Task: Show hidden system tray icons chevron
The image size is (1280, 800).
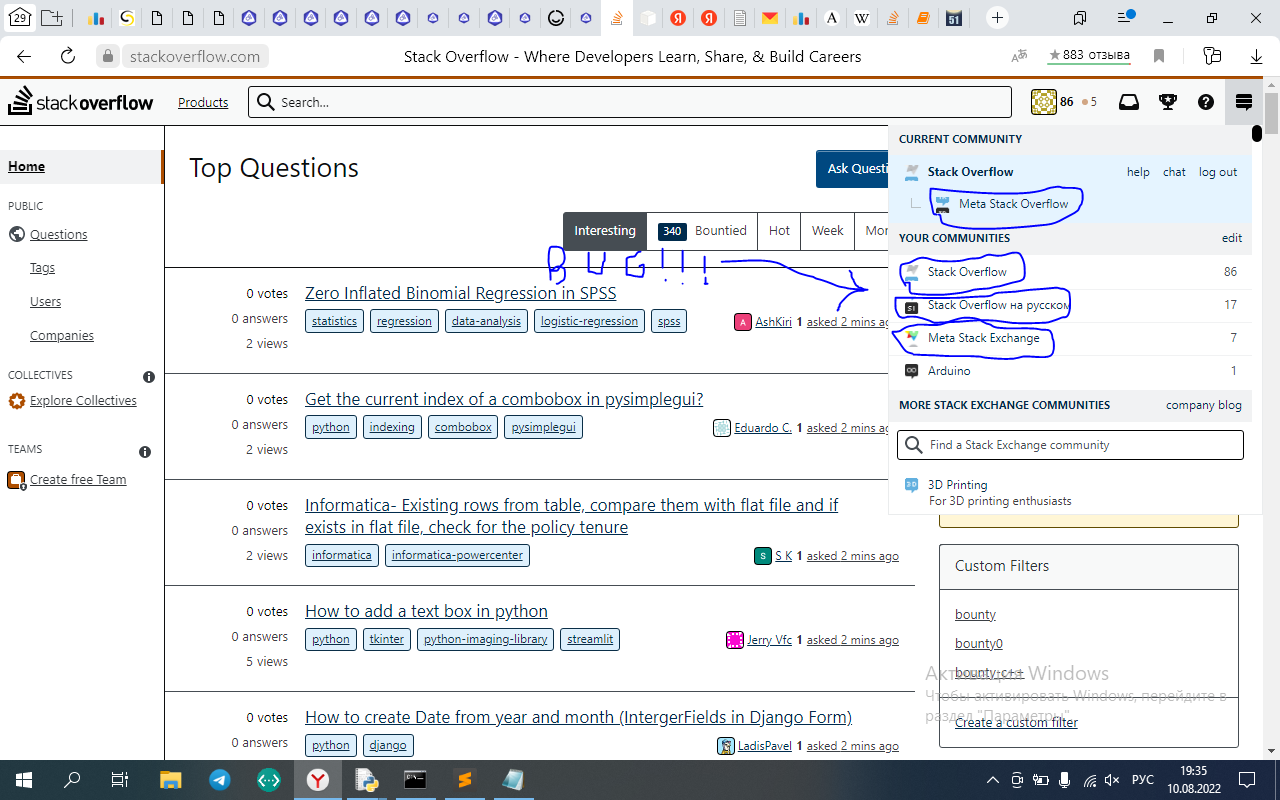Action: 993,780
